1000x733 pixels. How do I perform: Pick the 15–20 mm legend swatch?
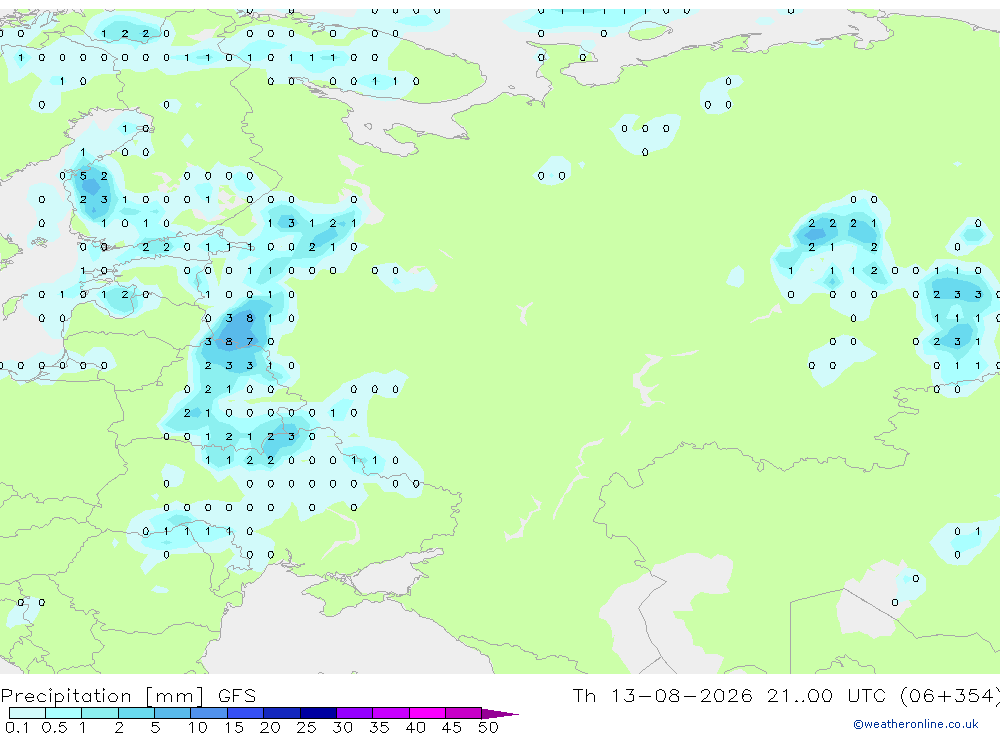[246, 713]
